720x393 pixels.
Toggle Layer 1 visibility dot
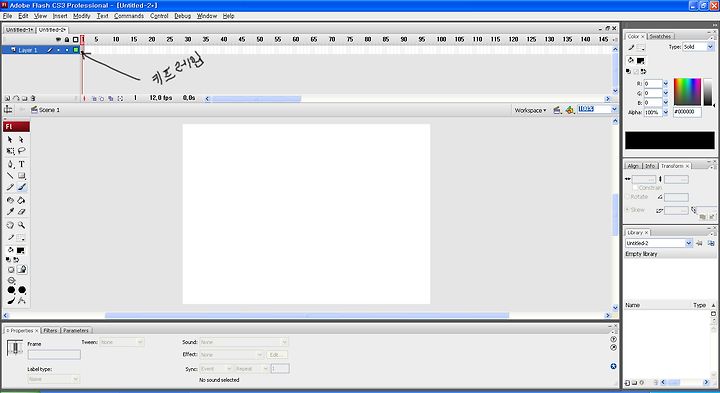tap(58, 50)
